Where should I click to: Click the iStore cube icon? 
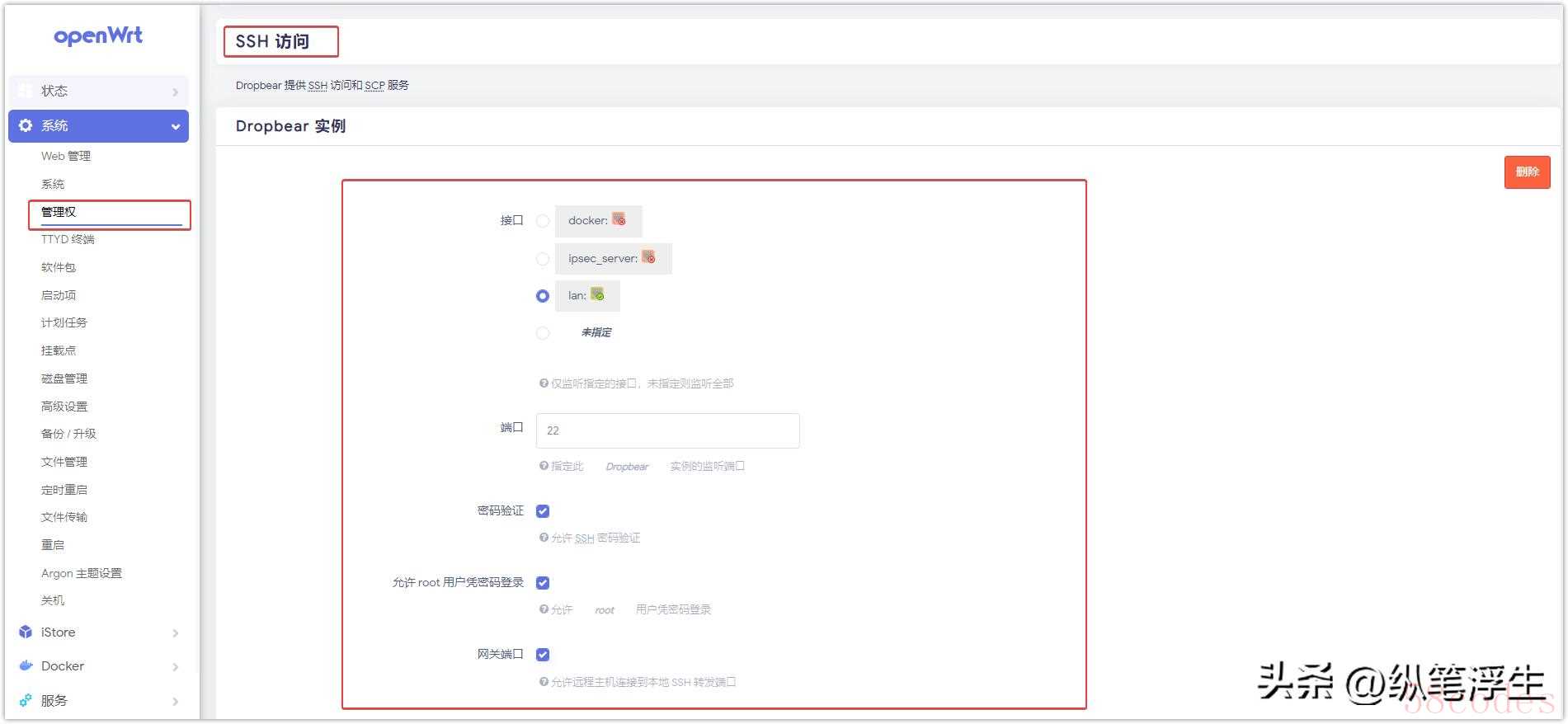tap(26, 632)
